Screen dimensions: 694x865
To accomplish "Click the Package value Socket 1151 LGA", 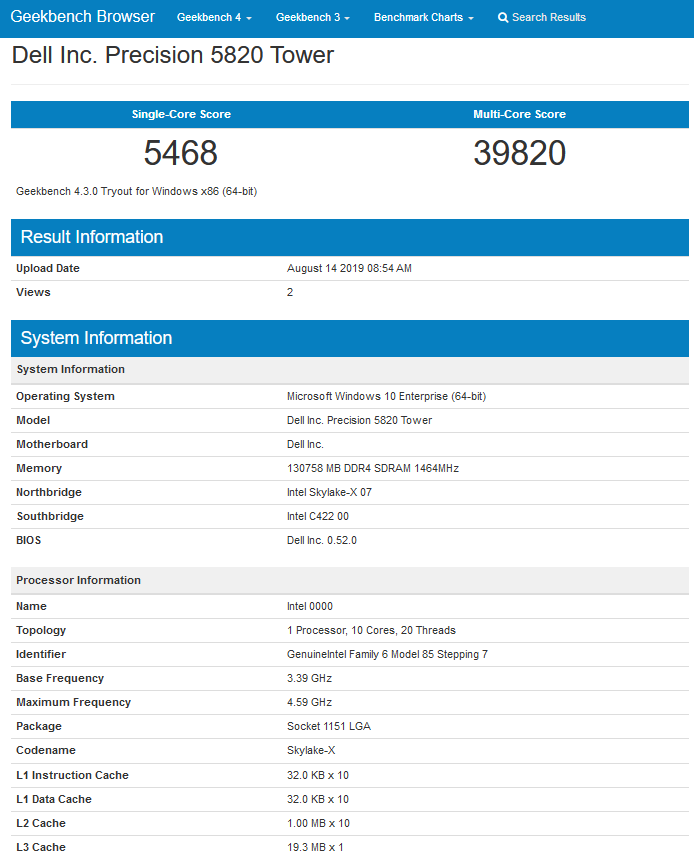I will tap(329, 726).
